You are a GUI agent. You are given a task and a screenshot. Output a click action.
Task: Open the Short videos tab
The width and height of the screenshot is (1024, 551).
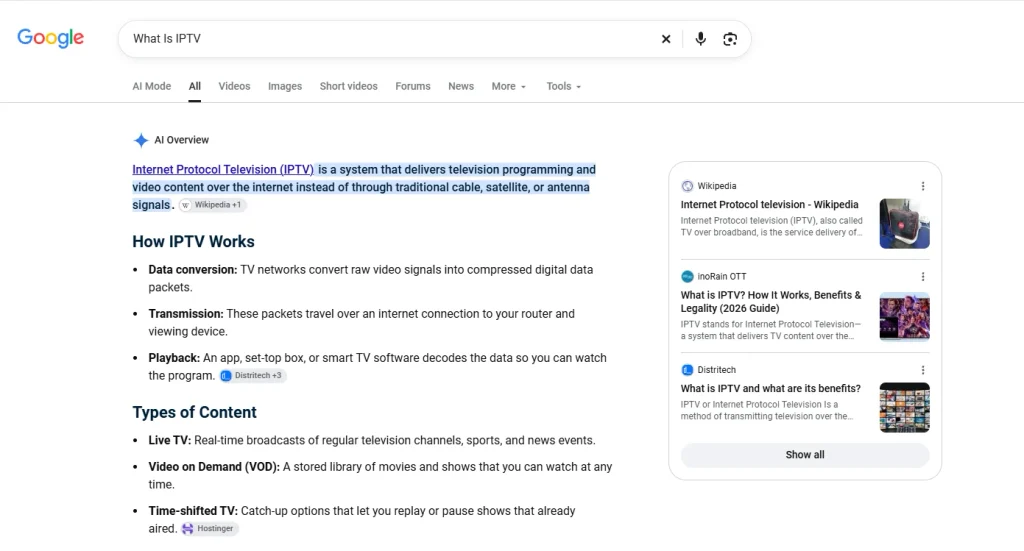pos(349,86)
